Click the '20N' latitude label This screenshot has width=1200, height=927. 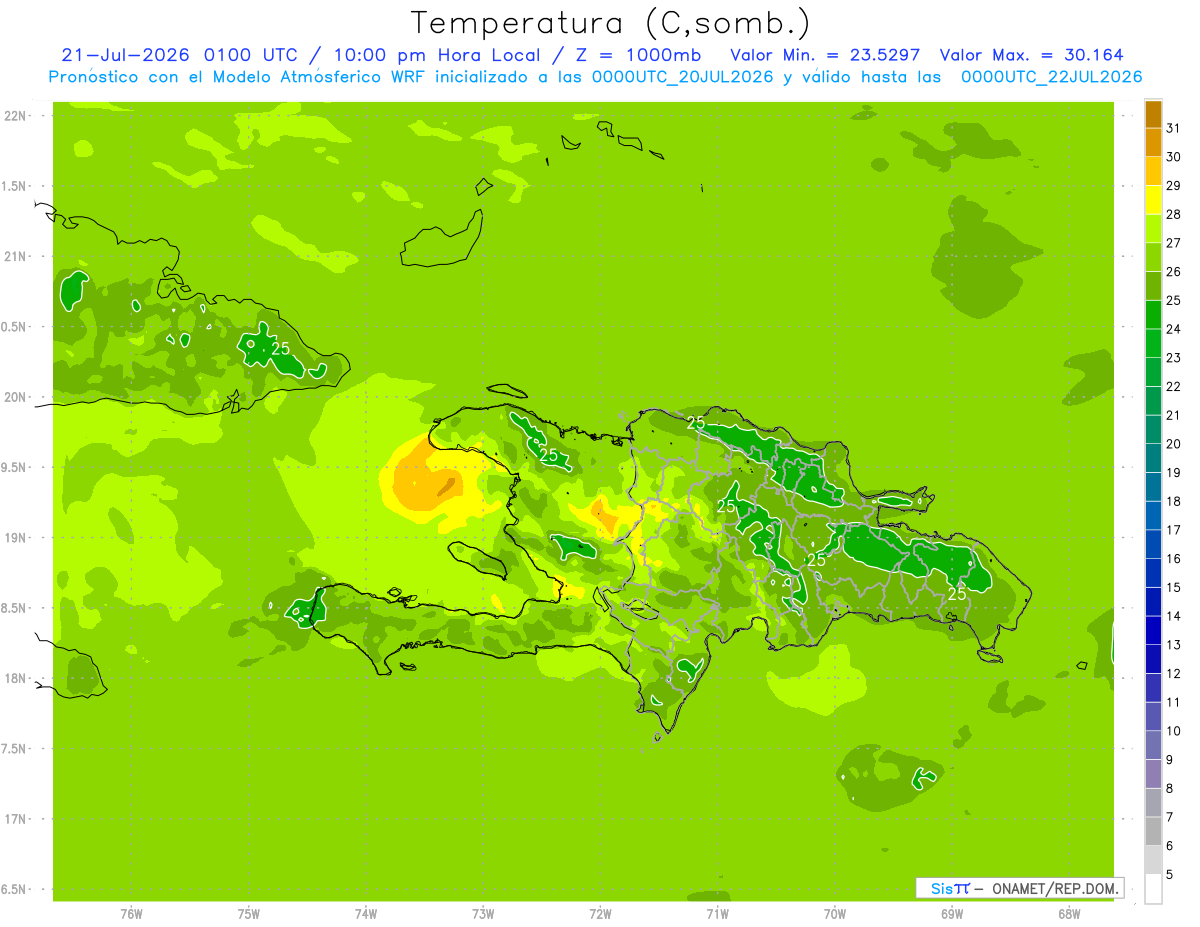(15, 397)
